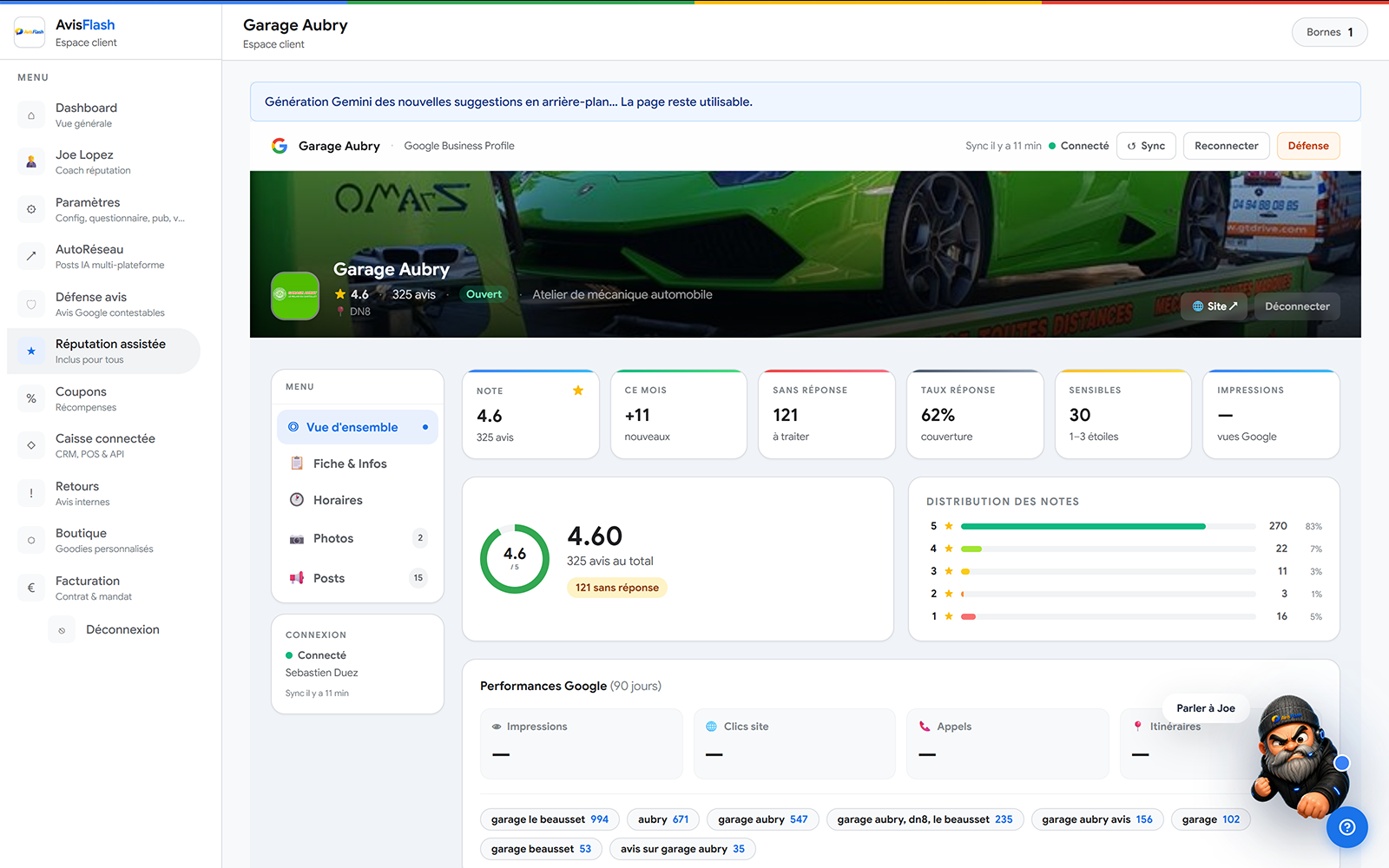Click the Déconnexion sidebar icon
The height and width of the screenshot is (868, 1389).
(x=62, y=630)
